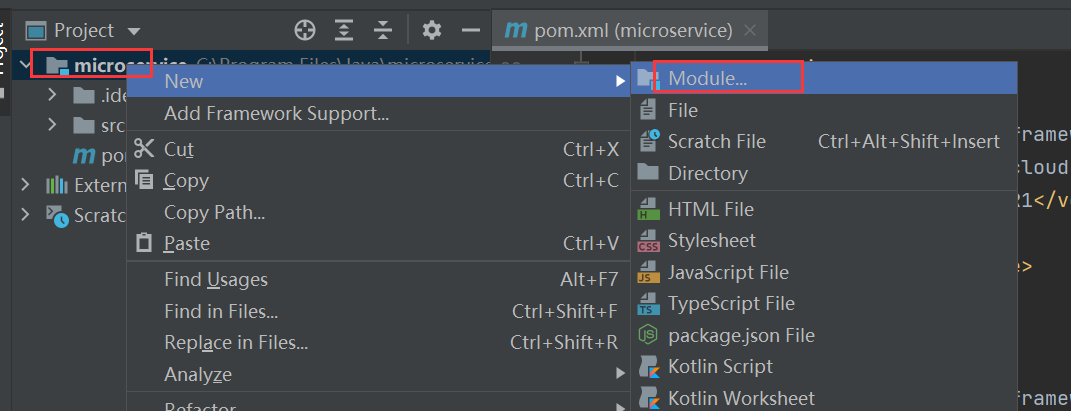Close the pom.xml (microservice) tab
This screenshot has height=411, width=1071.
click(x=749, y=31)
